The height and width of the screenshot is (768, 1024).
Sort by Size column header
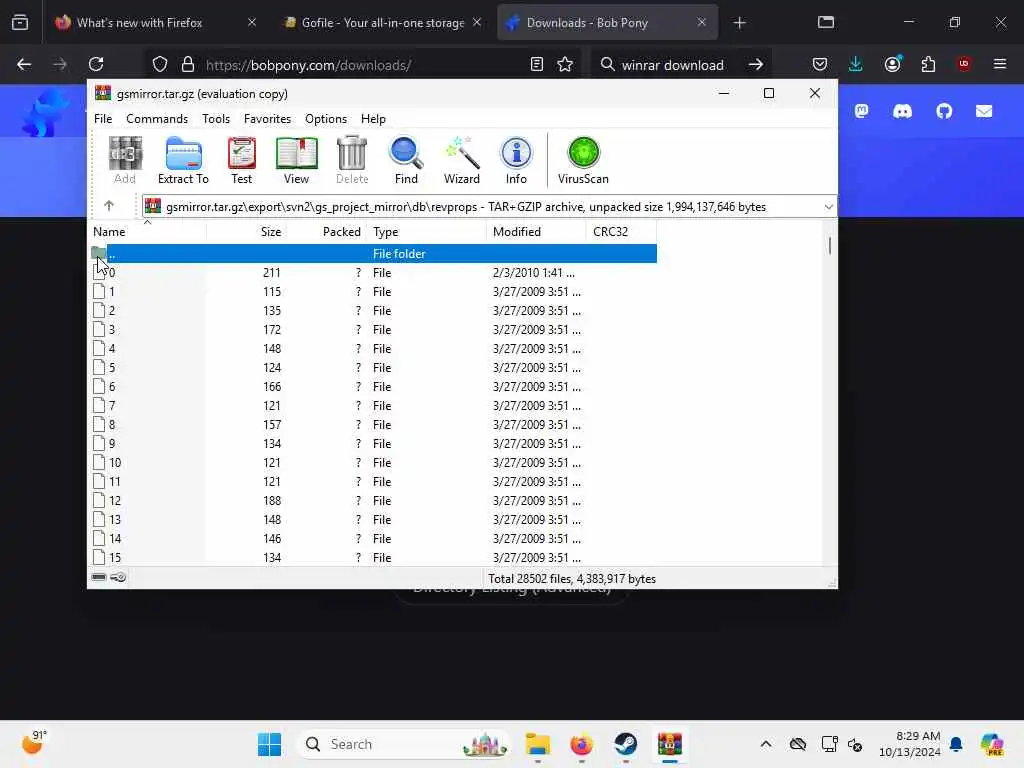246,232
